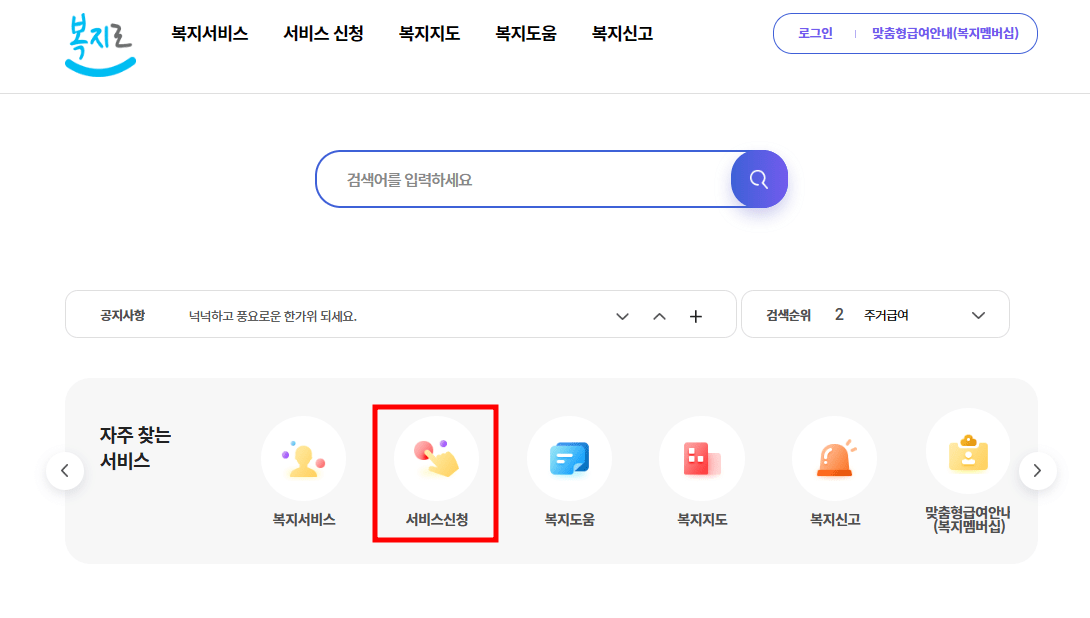Open the 복지서비스 menu item
Screen dimensions: 1090x618
[208, 33]
